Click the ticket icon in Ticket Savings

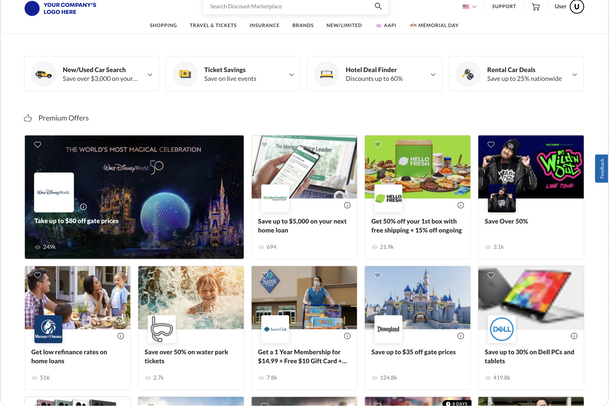tap(185, 74)
